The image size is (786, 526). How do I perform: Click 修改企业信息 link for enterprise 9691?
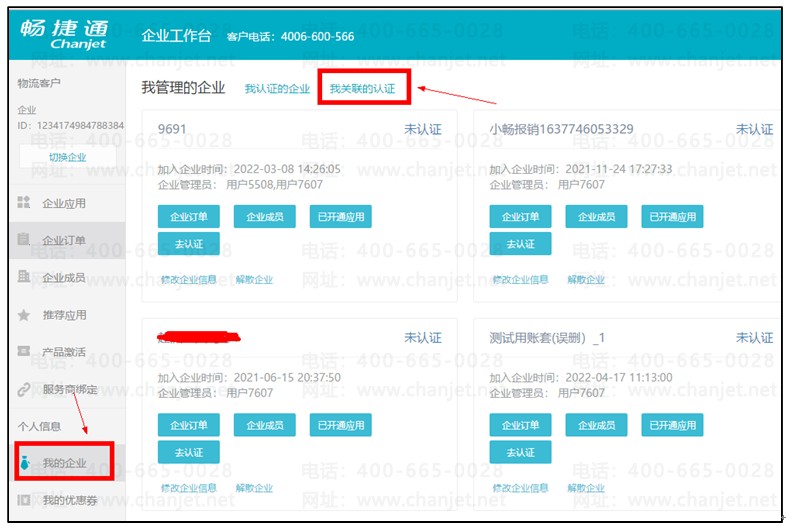click(x=188, y=279)
